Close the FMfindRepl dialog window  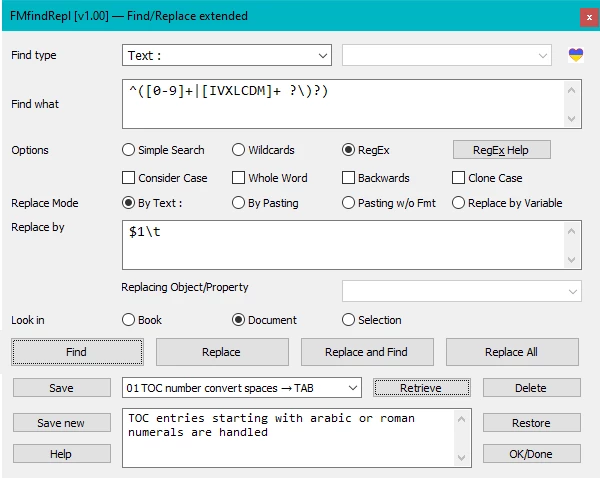pos(589,17)
